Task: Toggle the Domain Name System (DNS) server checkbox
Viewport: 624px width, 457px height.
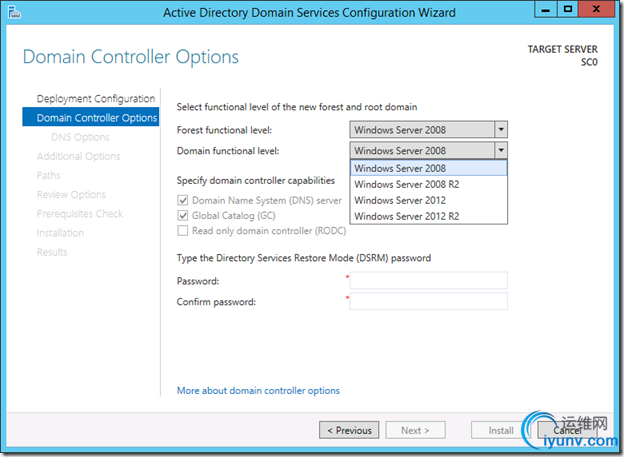Action: (183, 200)
